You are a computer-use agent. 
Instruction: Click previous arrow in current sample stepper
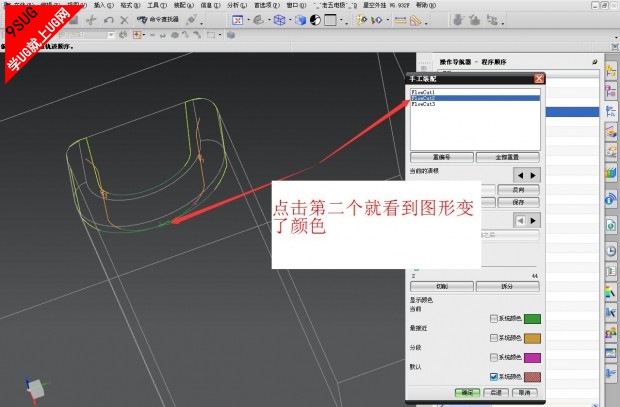pyautogui.click(x=520, y=175)
